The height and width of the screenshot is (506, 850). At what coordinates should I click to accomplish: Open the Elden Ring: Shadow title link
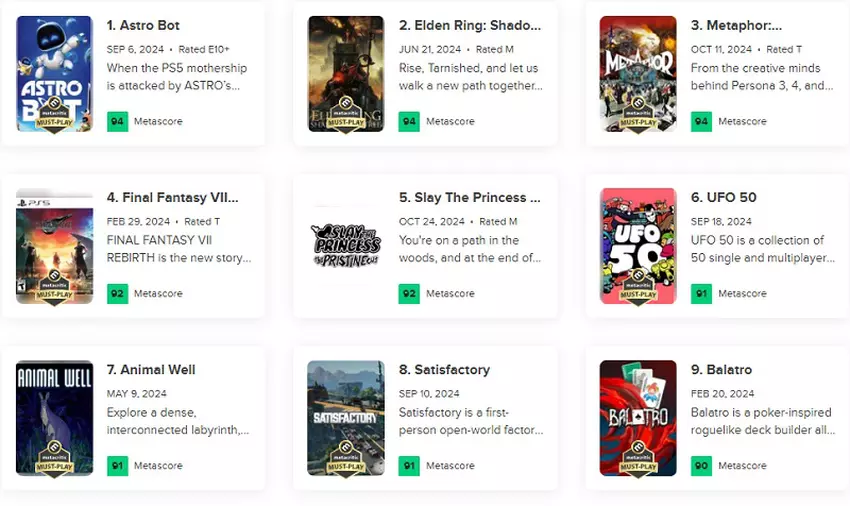click(x=470, y=25)
